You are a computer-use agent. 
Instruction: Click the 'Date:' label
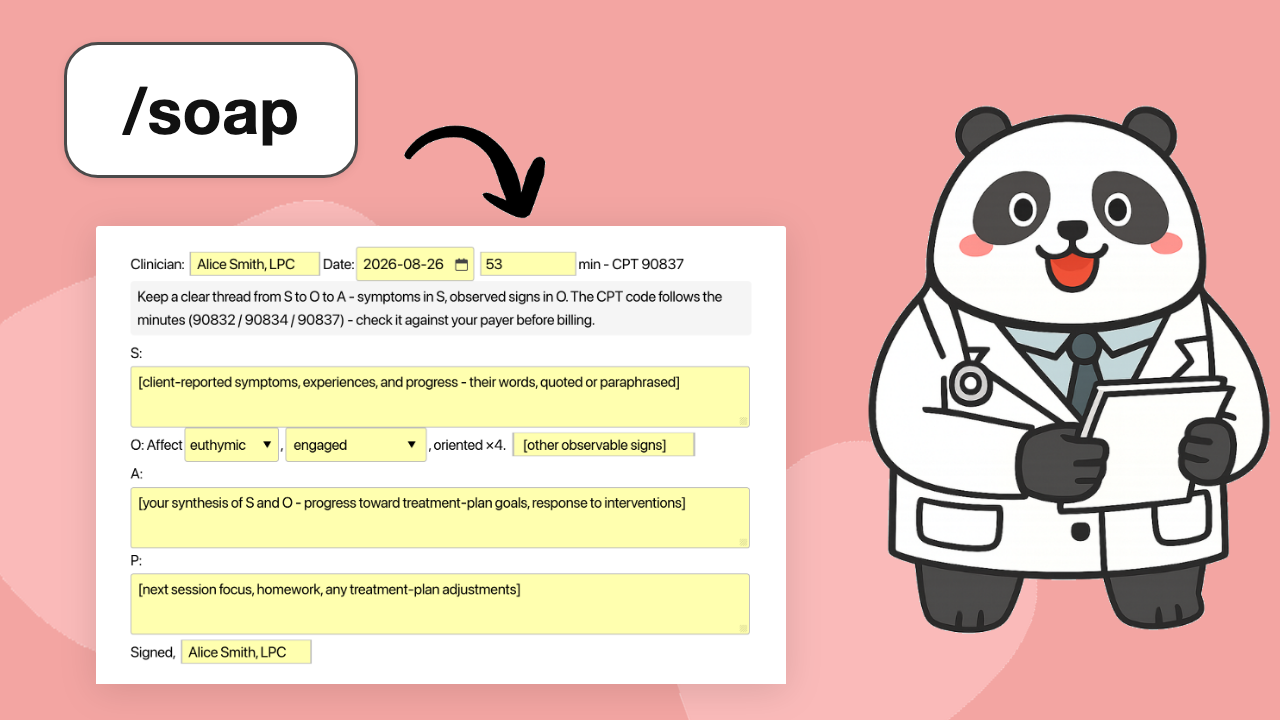point(339,264)
